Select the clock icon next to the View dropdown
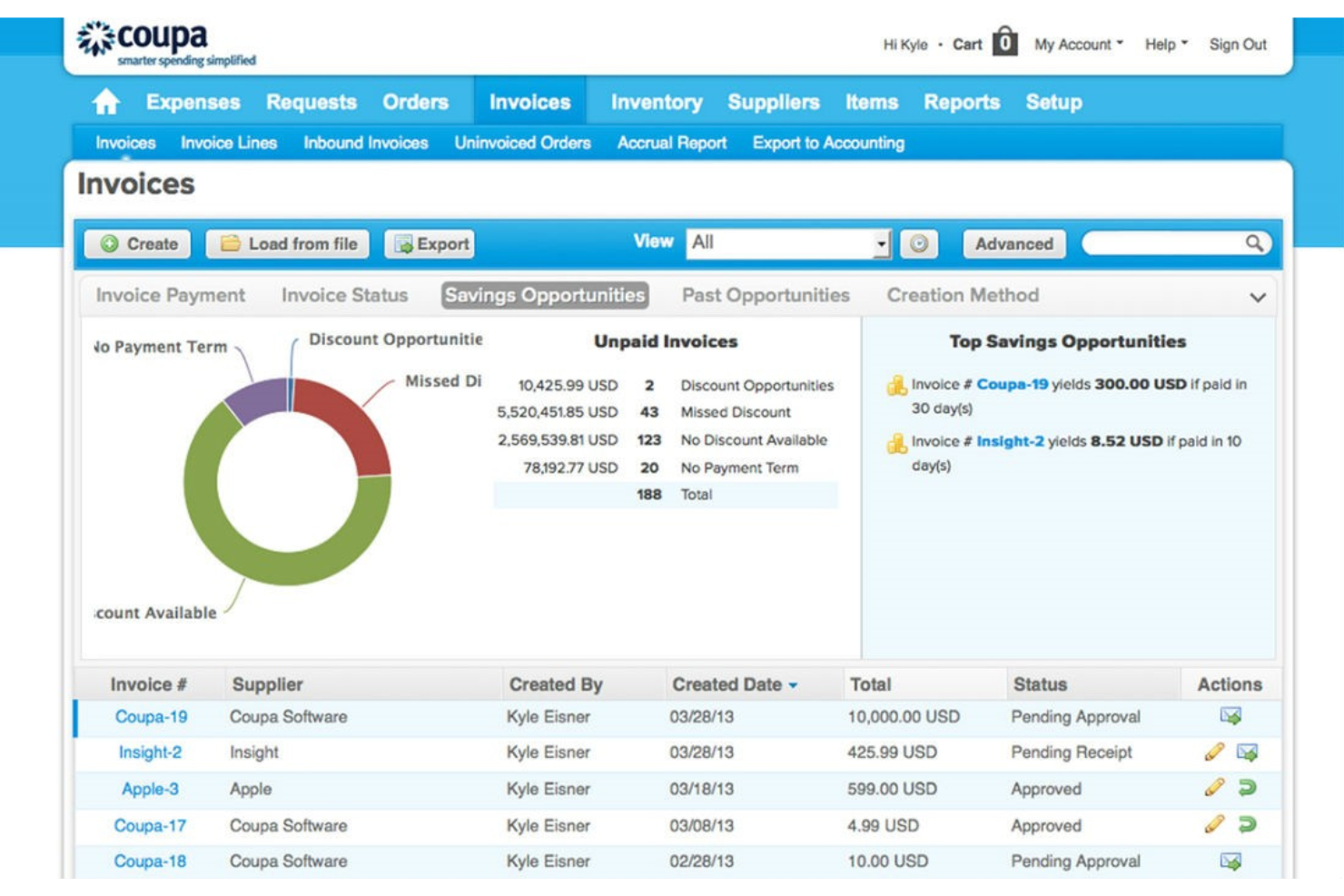Viewport: 1344px width, 896px height. click(917, 242)
